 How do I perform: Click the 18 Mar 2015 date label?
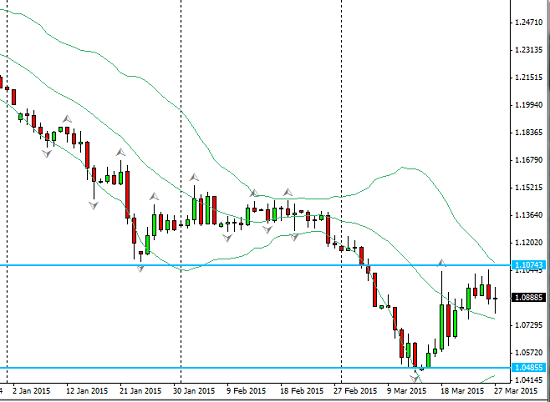pos(462,391)
